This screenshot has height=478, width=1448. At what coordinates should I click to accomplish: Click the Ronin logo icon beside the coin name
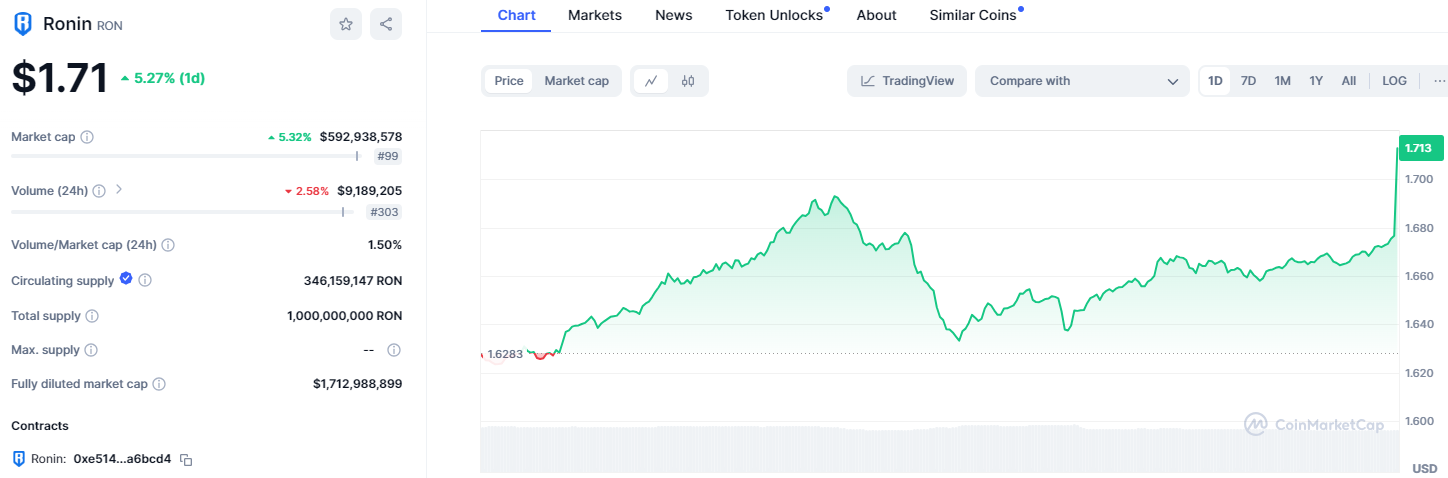(x=22, y=24)
